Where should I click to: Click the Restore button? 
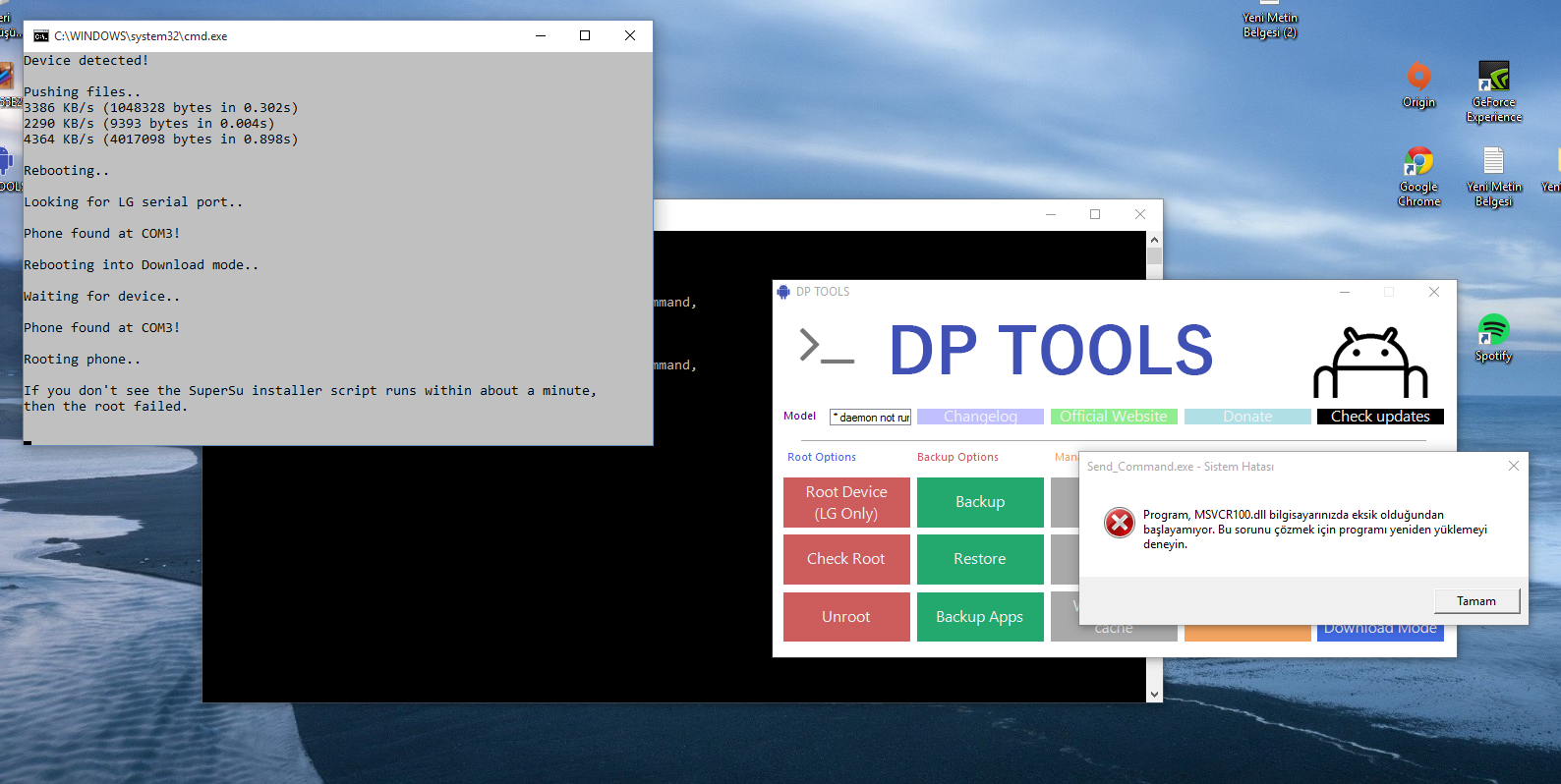click(980, 559)
